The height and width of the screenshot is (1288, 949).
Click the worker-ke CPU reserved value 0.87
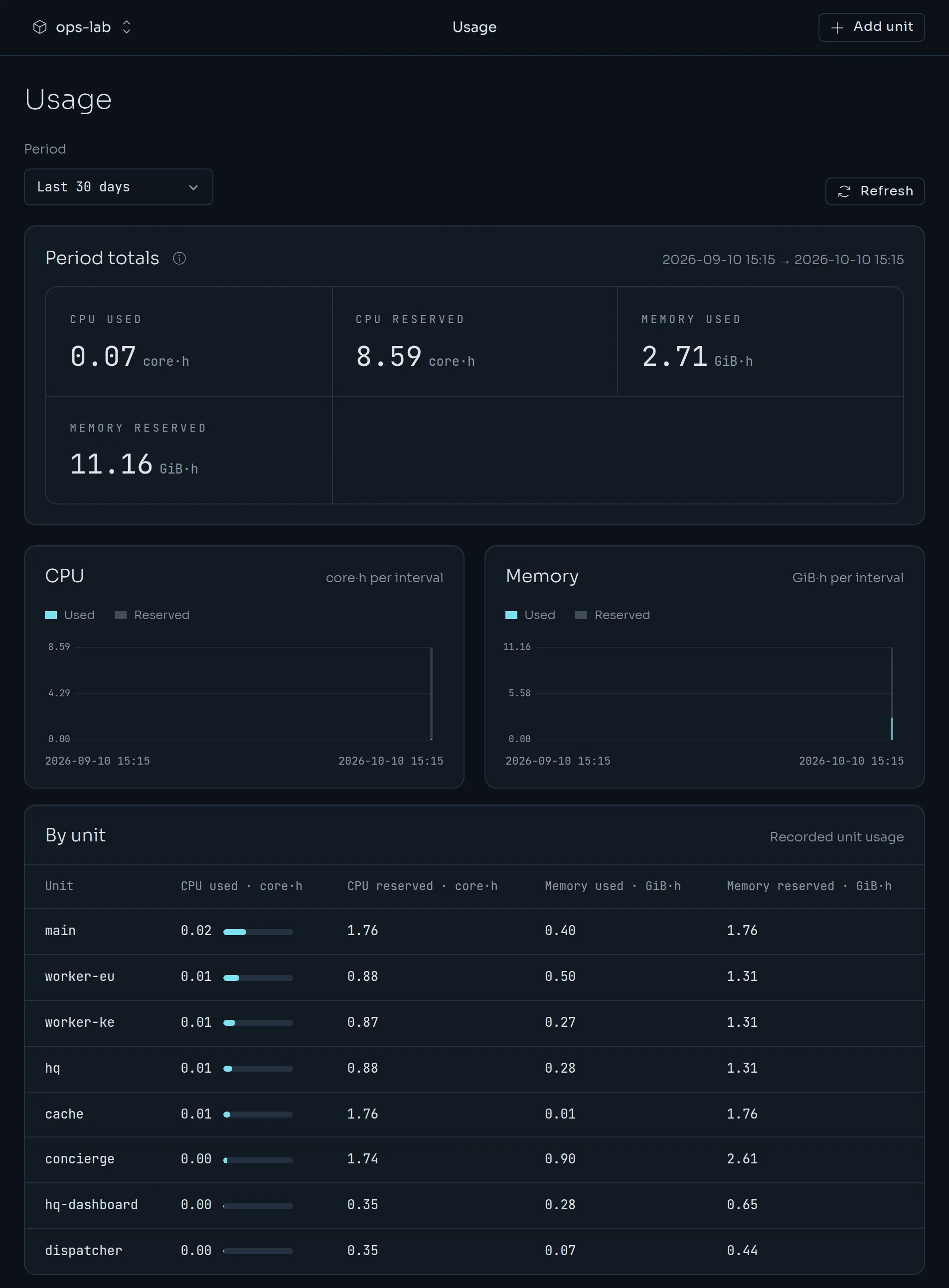click(362, 1023)
